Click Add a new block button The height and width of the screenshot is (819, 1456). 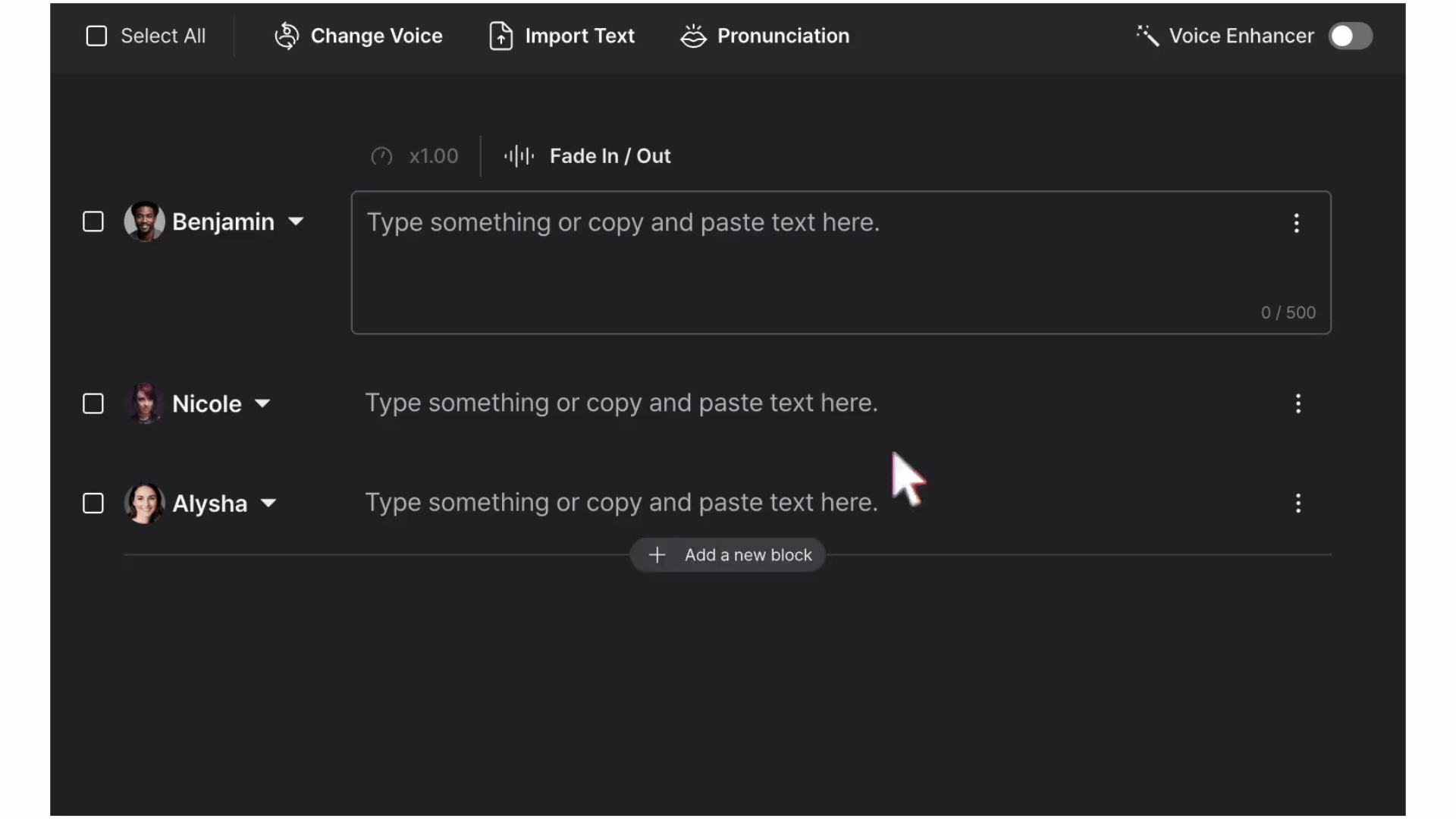728,555
